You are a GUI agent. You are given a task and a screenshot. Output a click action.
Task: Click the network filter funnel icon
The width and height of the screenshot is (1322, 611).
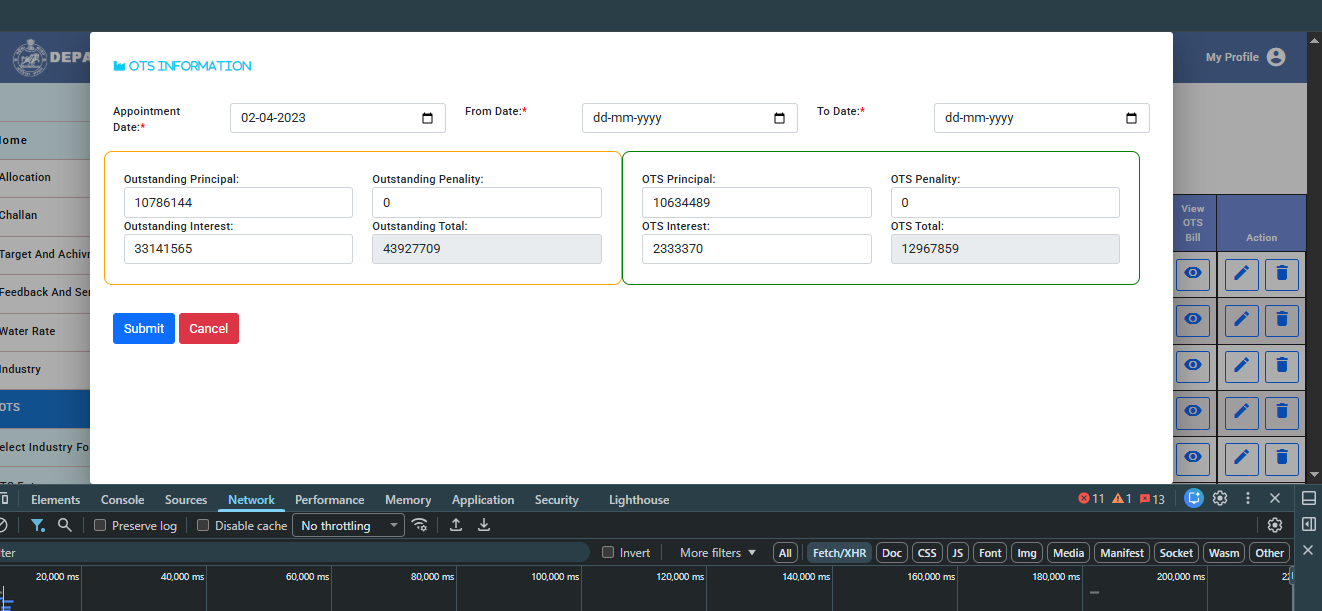(x=37, y=525)
